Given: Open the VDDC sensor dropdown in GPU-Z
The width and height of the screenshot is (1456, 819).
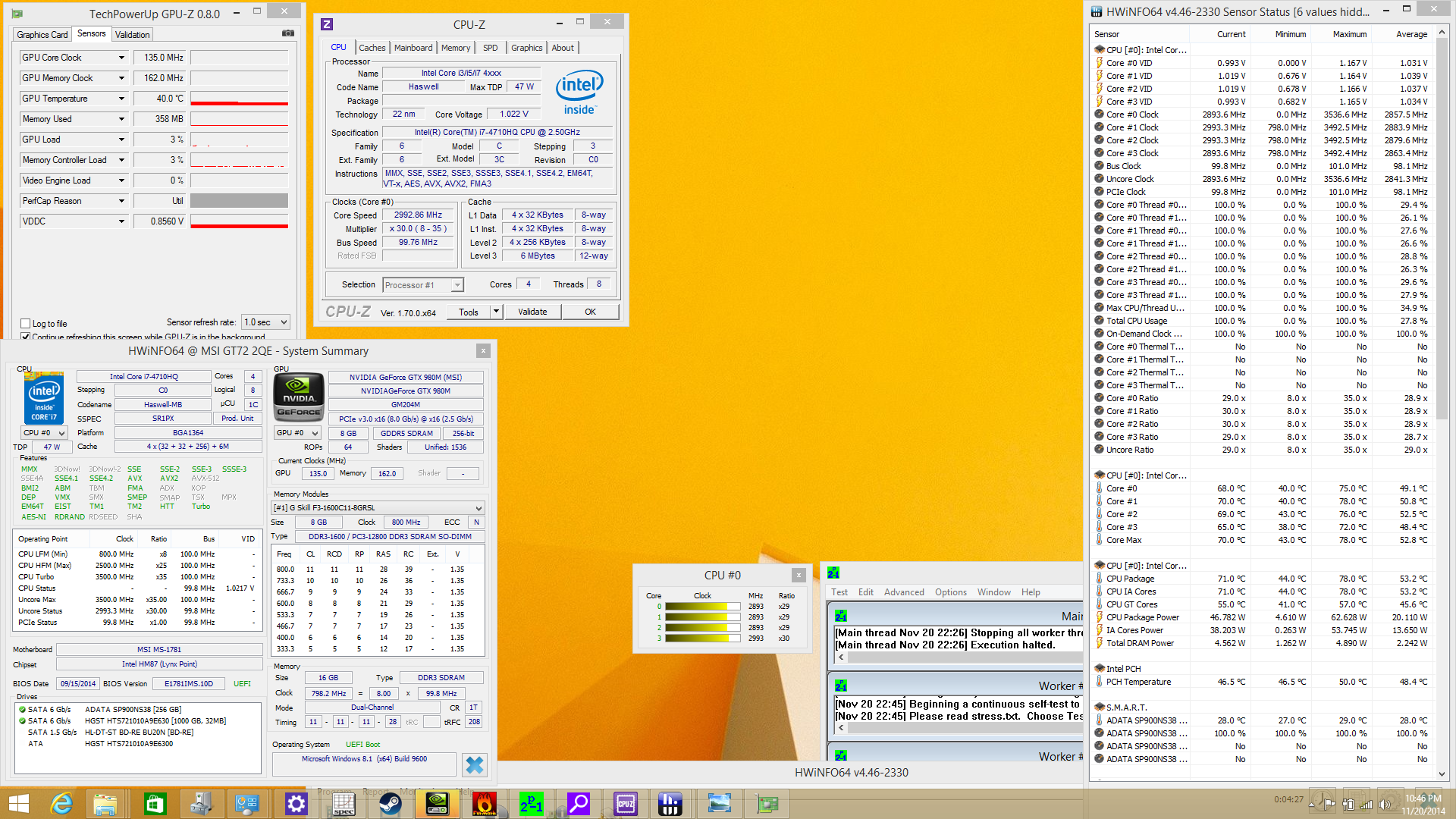Looking at the screenshot, I should click(121, 221).
